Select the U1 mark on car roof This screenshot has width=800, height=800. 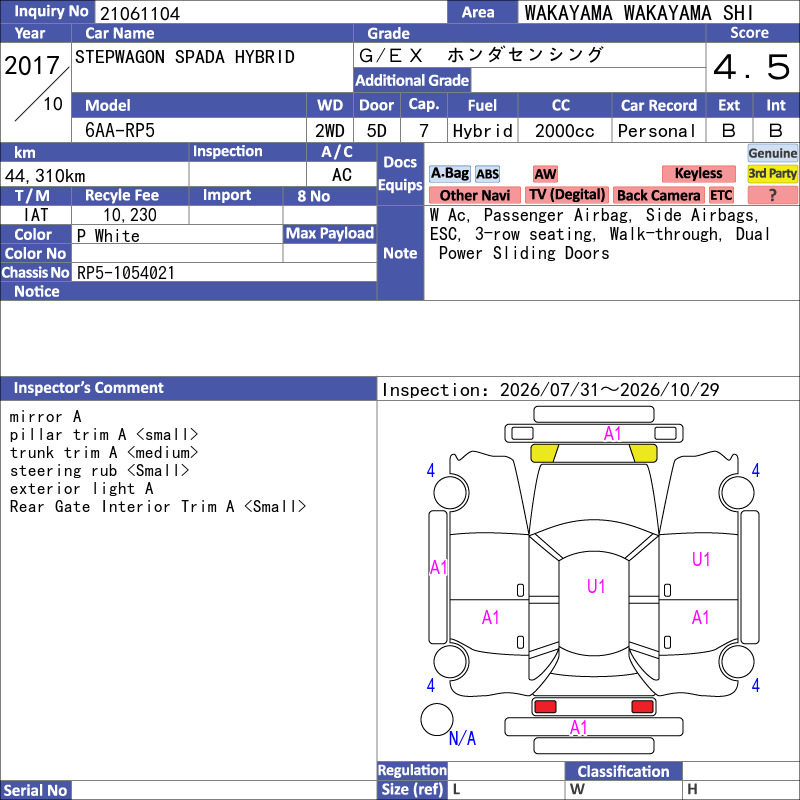596,586
